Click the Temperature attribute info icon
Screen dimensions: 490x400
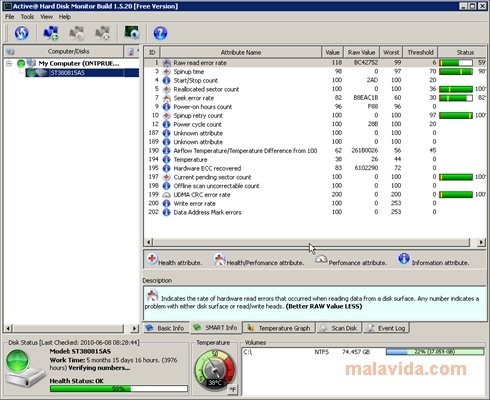point(166,160)
